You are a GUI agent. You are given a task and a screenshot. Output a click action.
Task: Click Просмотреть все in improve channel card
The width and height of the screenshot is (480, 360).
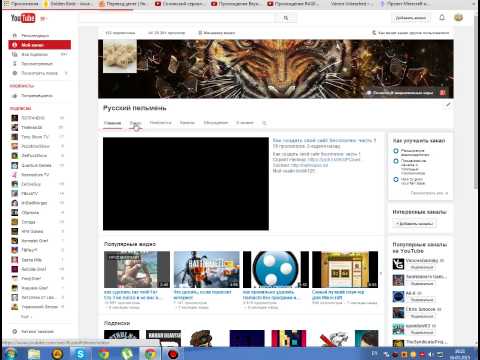tap(429, 193)
